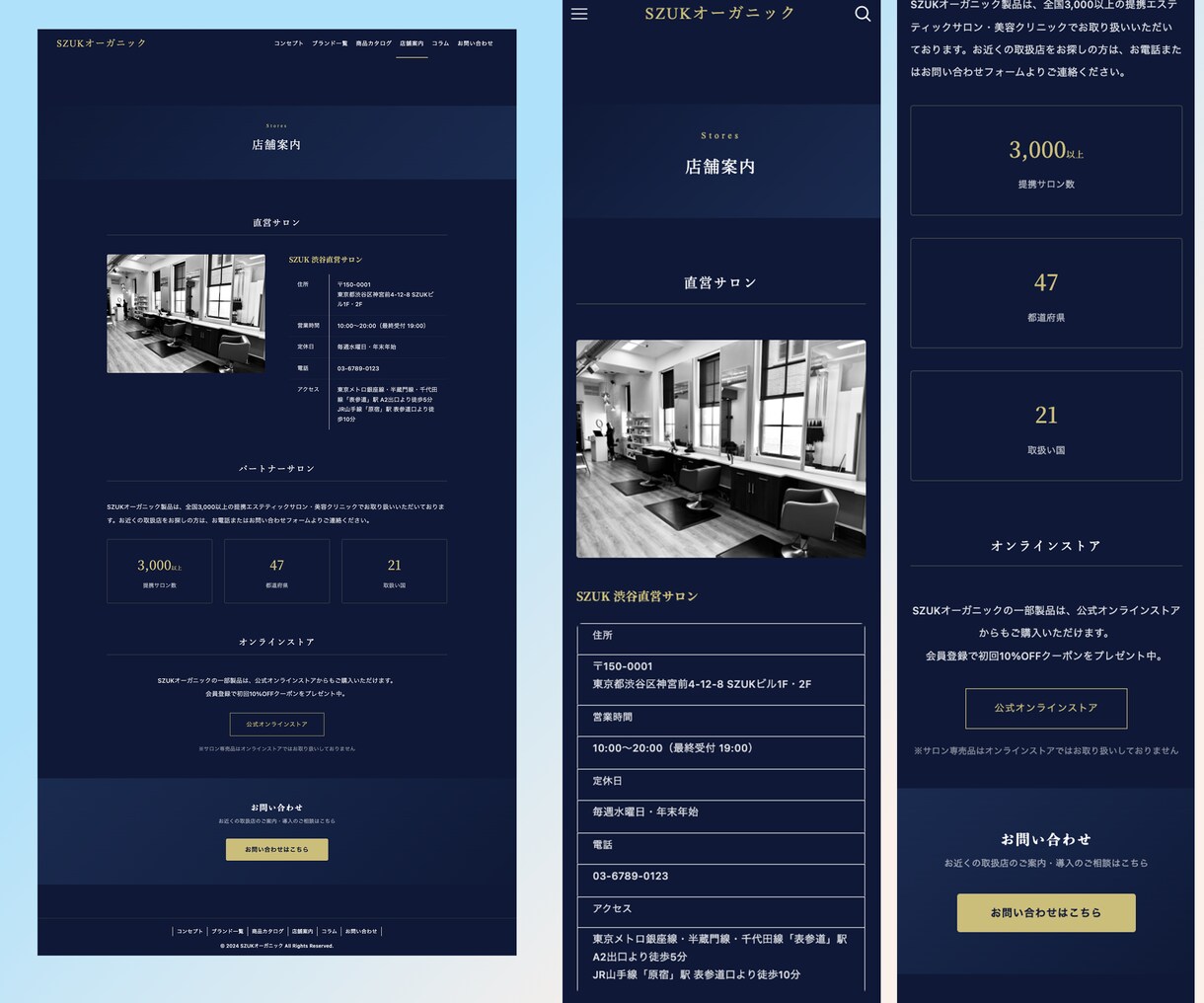Open コンセプト in the desktop top navigation
The height and width of the screenshot is (1003, 1204).
(x=289, y=43)
